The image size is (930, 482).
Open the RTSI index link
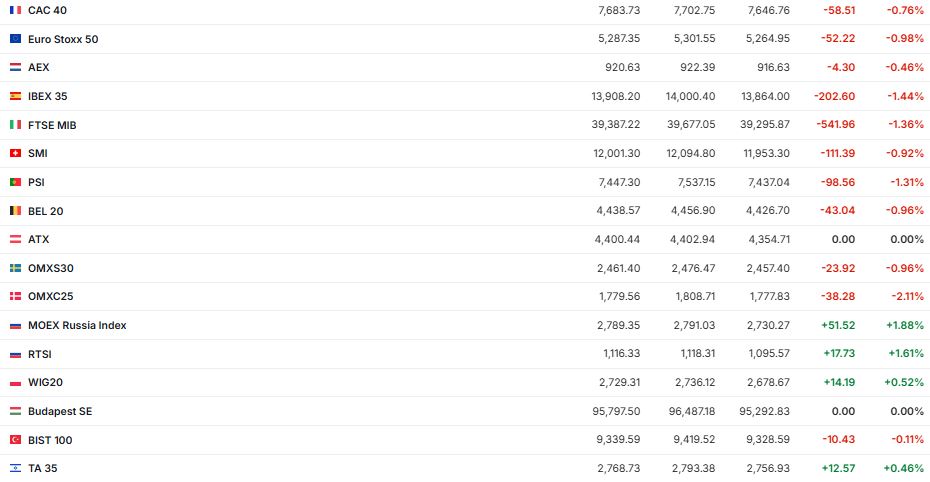[40, 354]
